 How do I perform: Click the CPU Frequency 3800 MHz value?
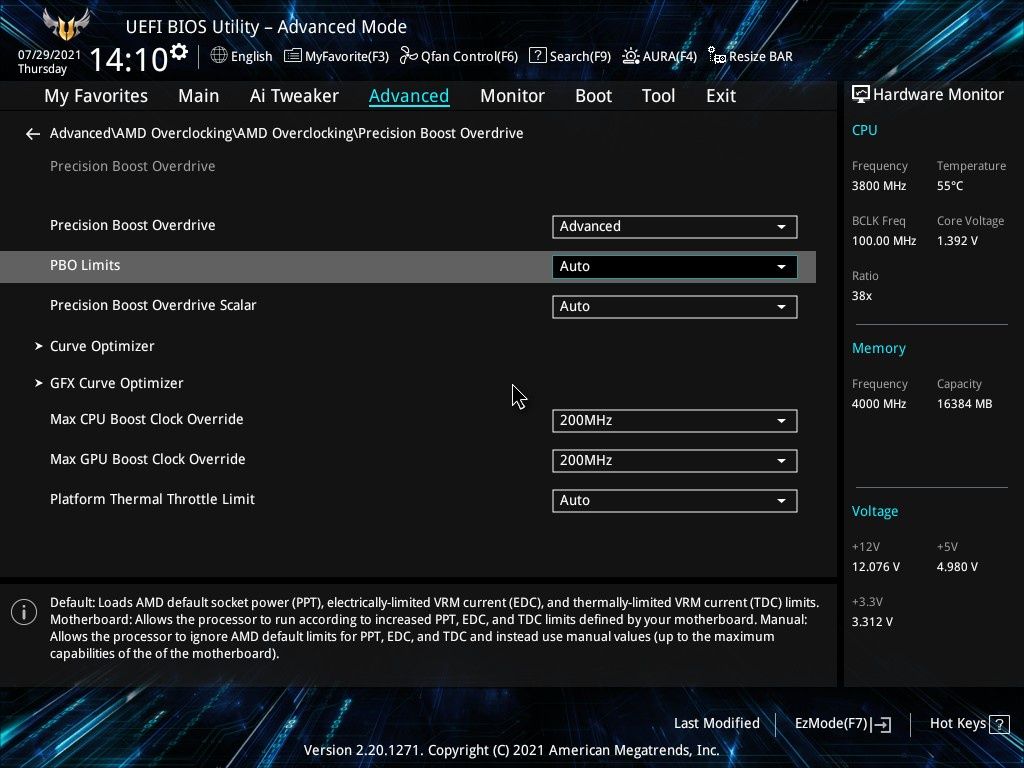point(879,186)
